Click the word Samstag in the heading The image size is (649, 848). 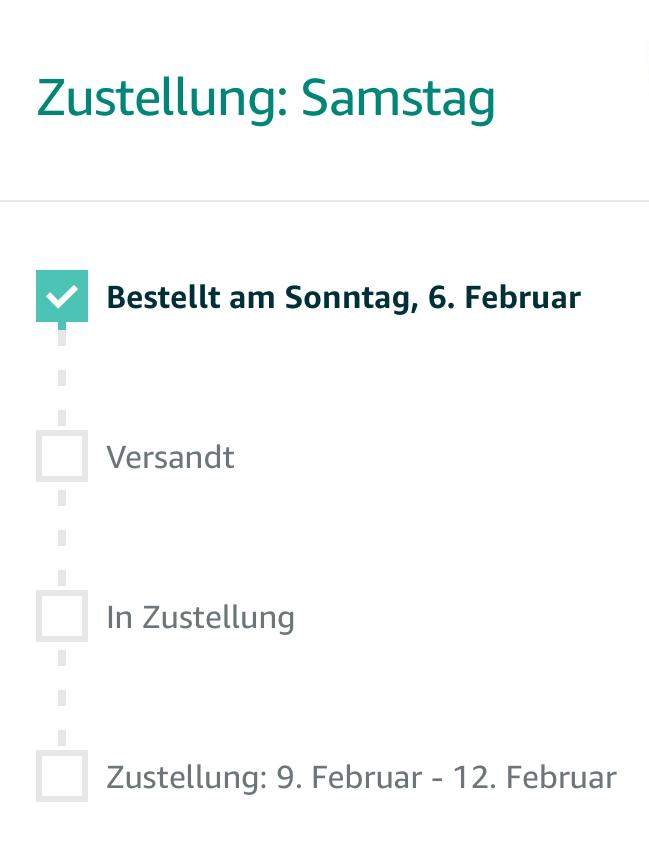pyautogui.click(x=398, y=98)
